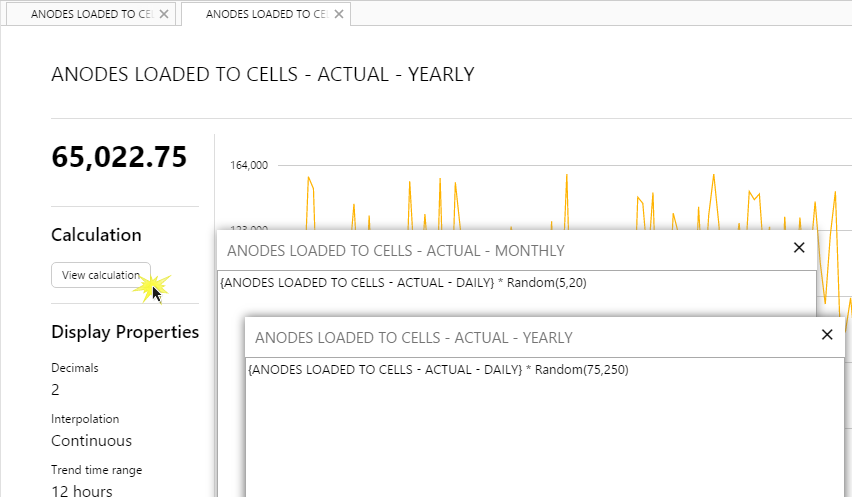This screenshot has width=852, height=497.
Task: Click the current value 65,022.75
Action: [119, 157]
